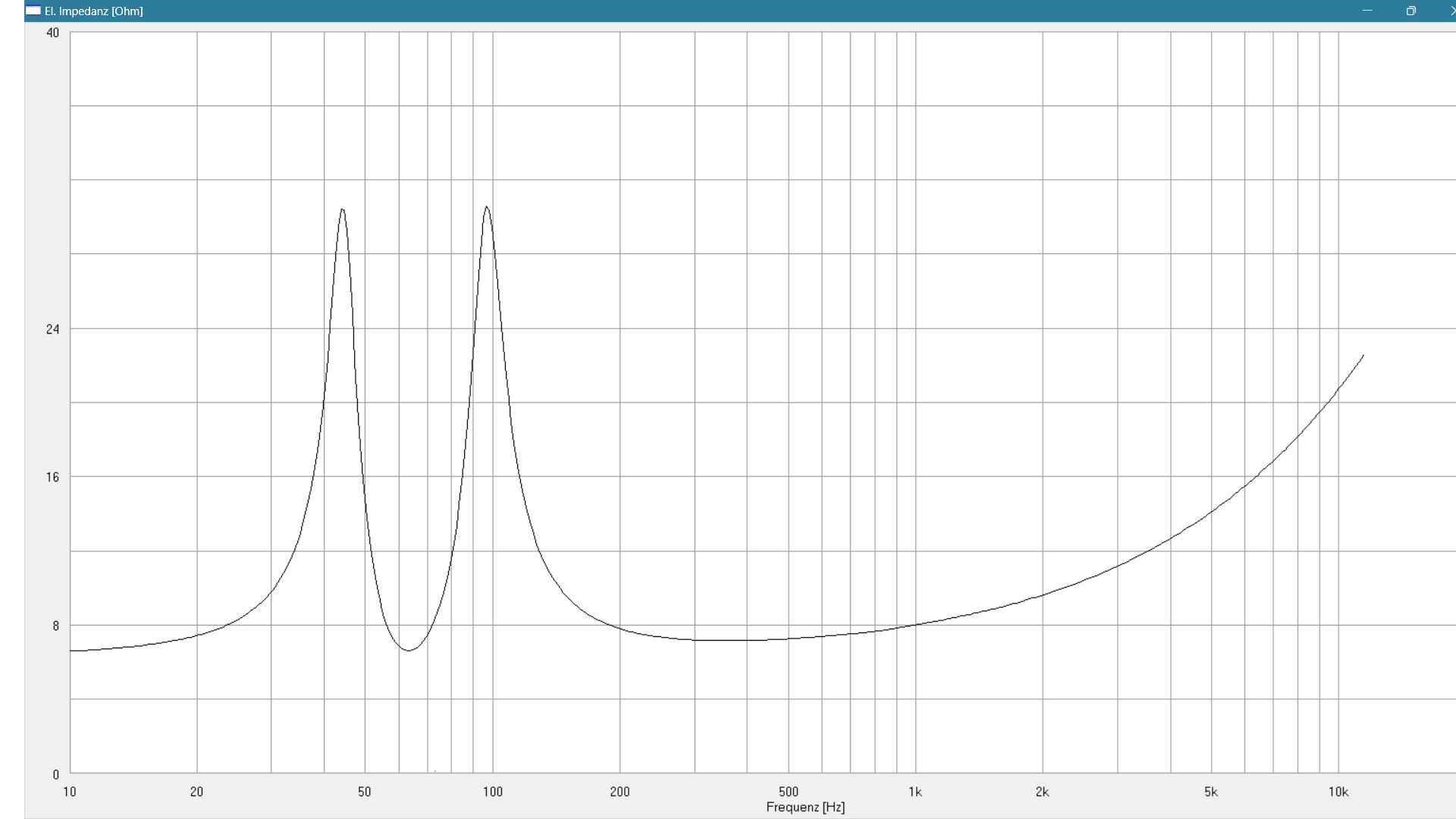Click the '5k' frequency axis label
Image resolution: width=1456 pixels, height=819 pixels.
[1211, 792]
